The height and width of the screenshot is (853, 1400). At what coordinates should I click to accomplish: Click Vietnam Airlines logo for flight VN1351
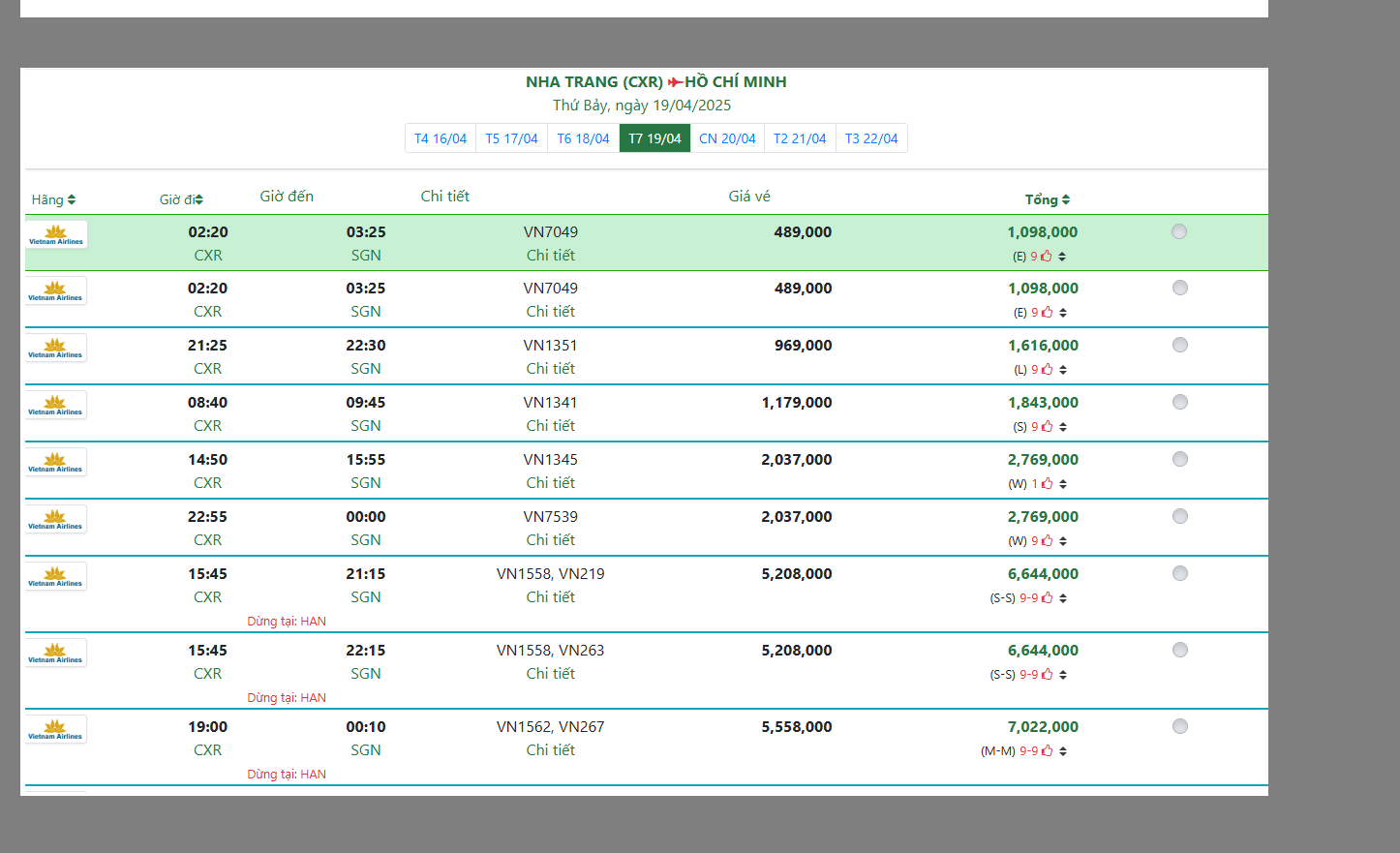[55, 348]
